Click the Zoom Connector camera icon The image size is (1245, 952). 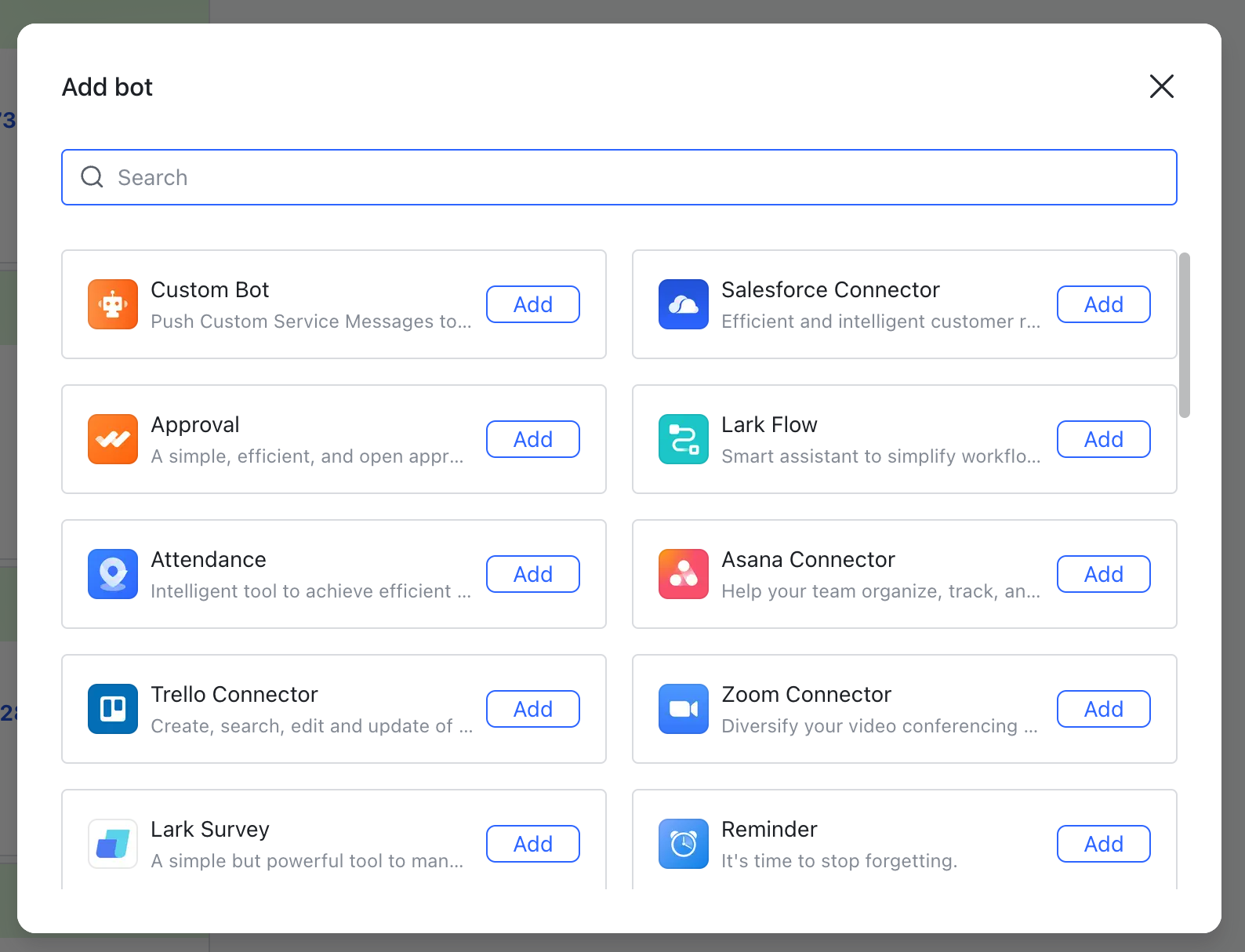(x=684, y=709)
